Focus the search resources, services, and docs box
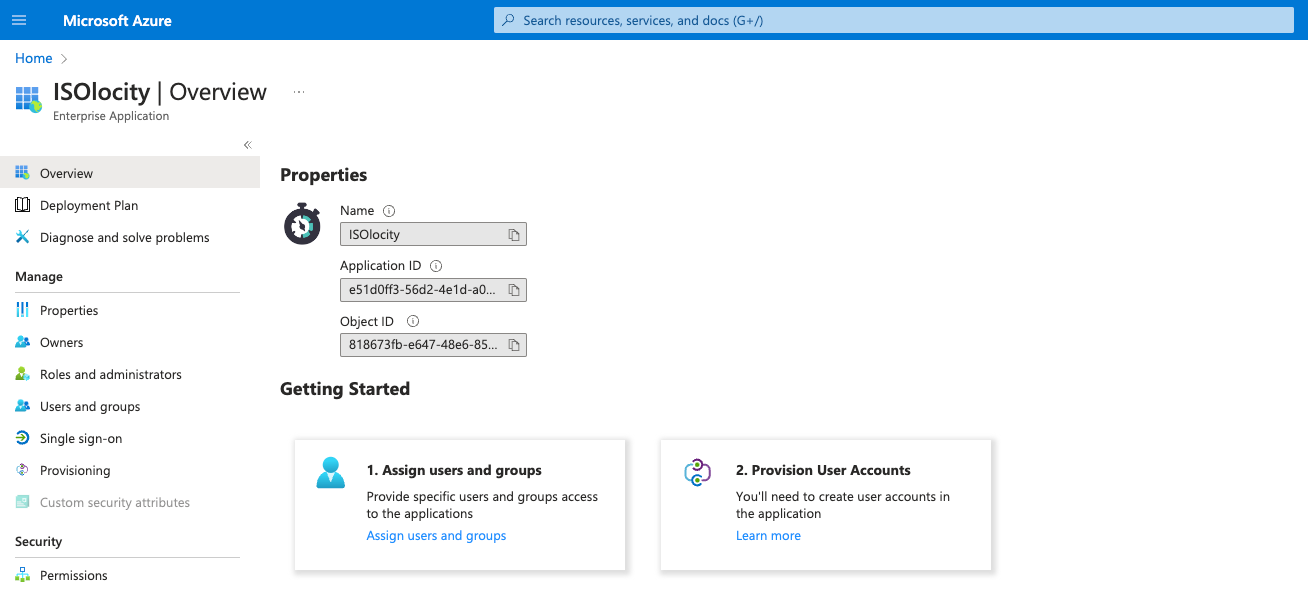1308x593 pixels. coord(895,20)
